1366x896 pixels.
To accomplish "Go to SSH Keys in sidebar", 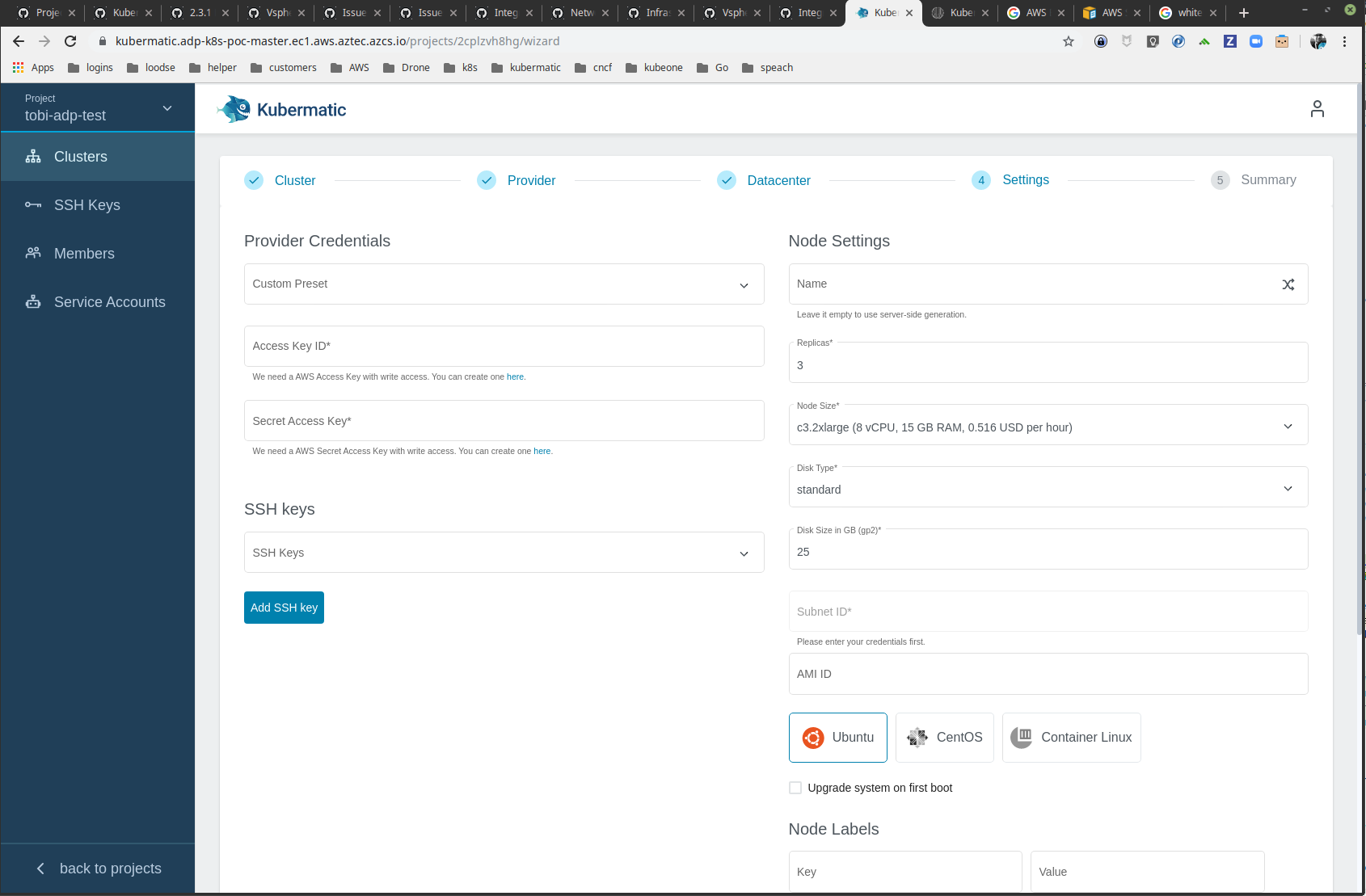I will point(98,205).
